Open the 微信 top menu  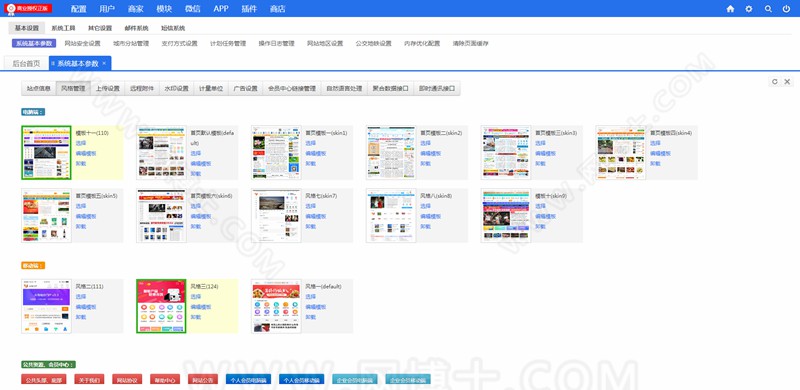click(192, 9)
